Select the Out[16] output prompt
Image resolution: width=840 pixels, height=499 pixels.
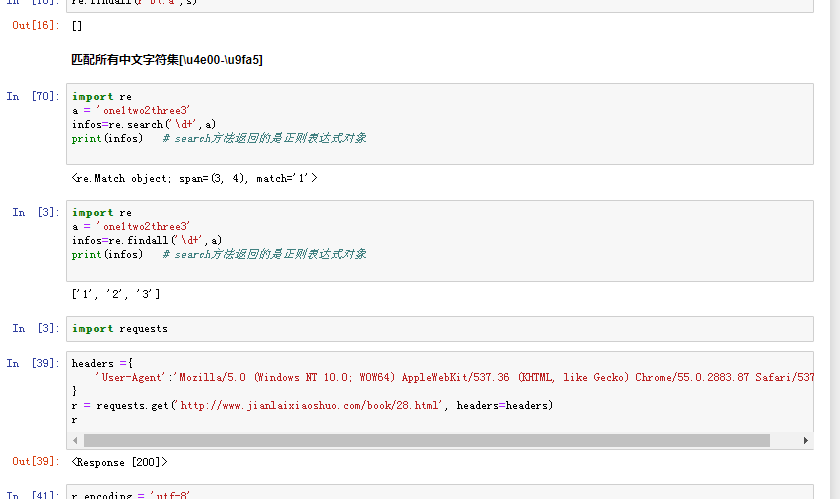coord(36,26)
